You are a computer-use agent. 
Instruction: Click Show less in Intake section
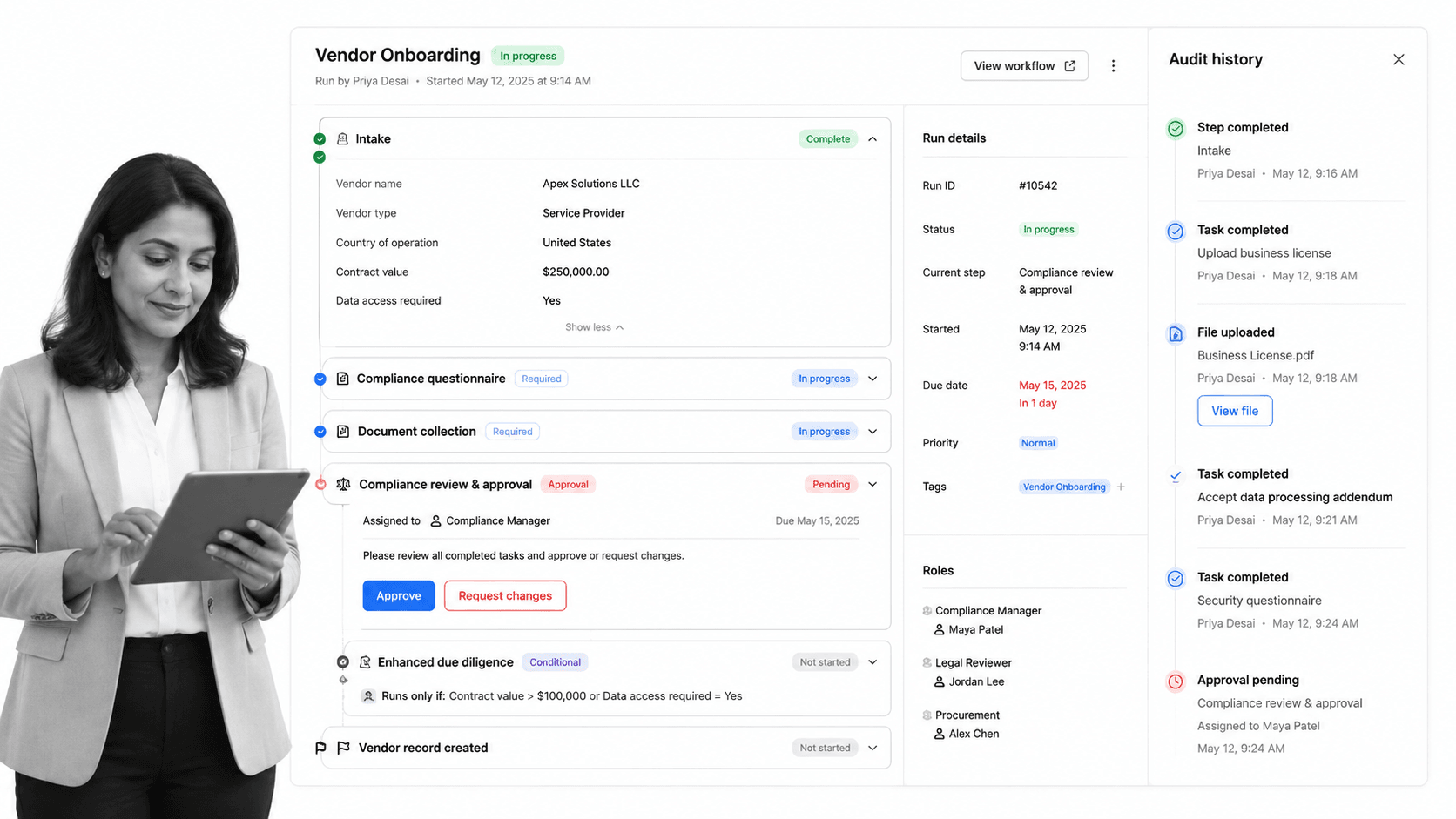coord(594,327)
